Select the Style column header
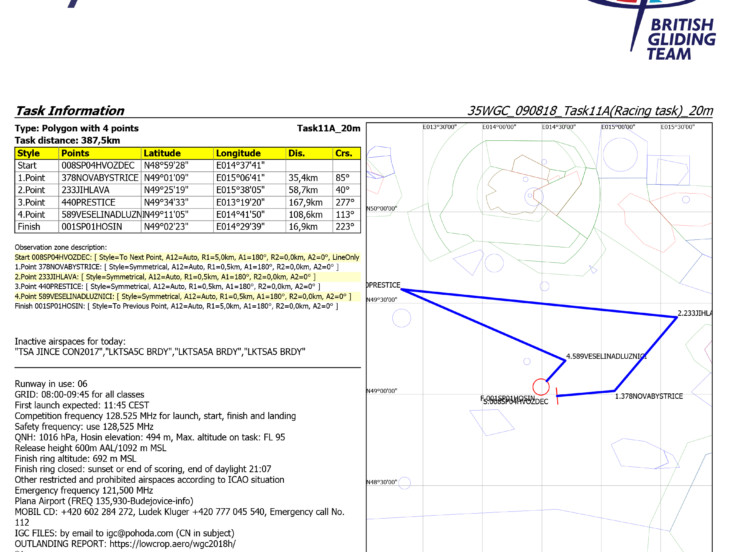This screenshot has width=730, height=552. pyautogui.click(x=29, y=153)
